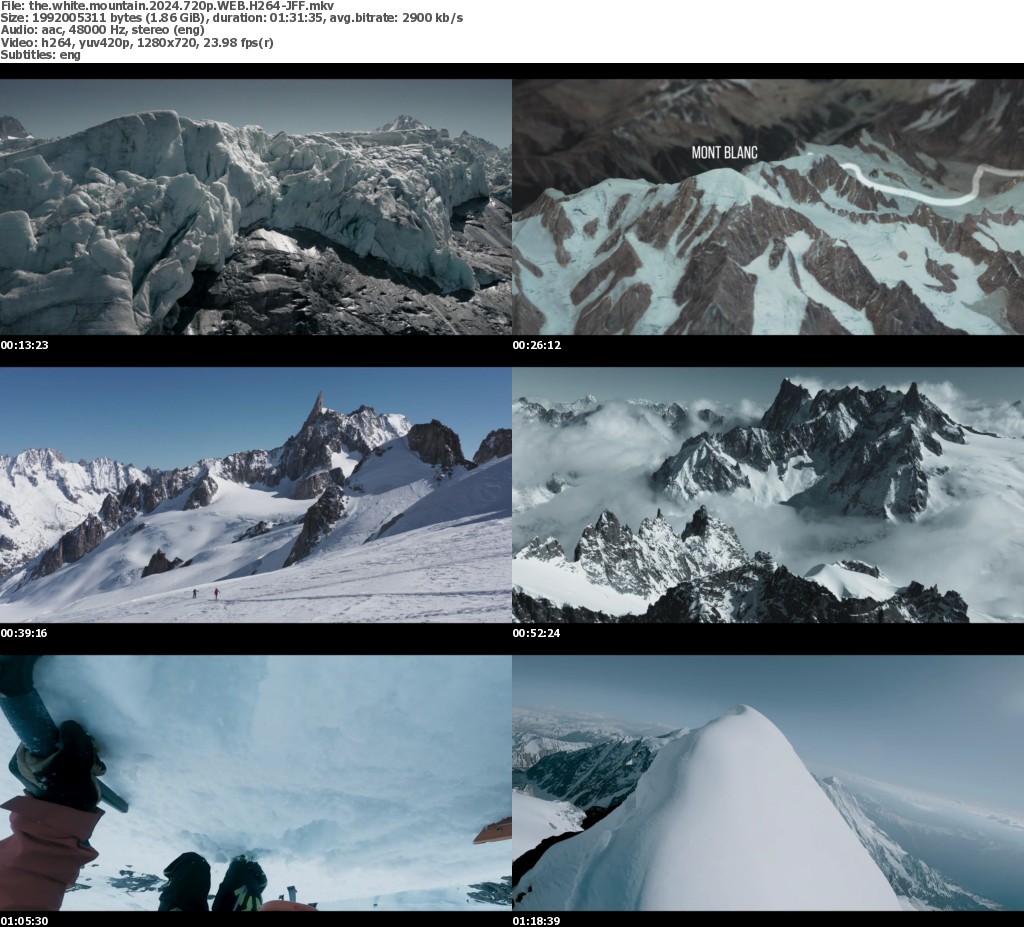This screenshot has height=927, width=1024.
Task: Click the Video h264 1280x720 info line
Action: point(137,43)
